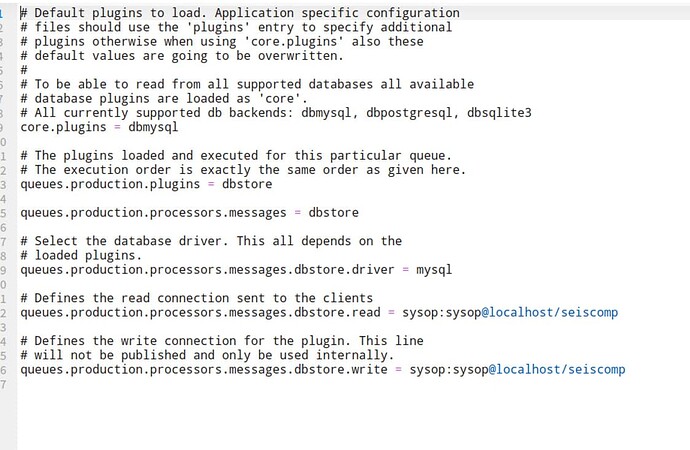Click '@localhost/seiscomp' in the dbstore.read line
The image size is (690, 450).
pos(550,312)
